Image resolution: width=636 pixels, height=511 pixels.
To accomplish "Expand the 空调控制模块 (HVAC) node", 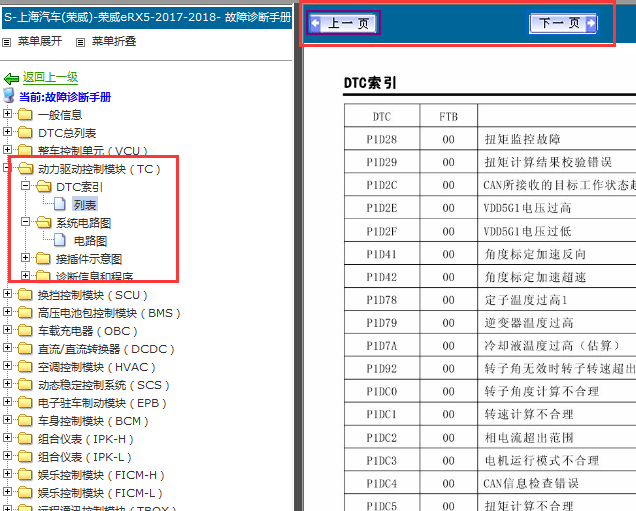I will (x=7, y=365).
